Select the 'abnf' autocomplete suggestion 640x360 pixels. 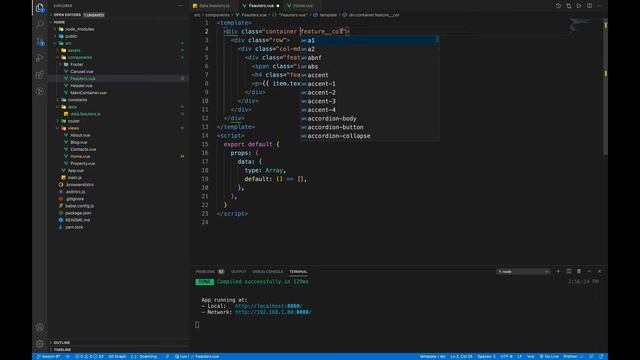point(369,58)
